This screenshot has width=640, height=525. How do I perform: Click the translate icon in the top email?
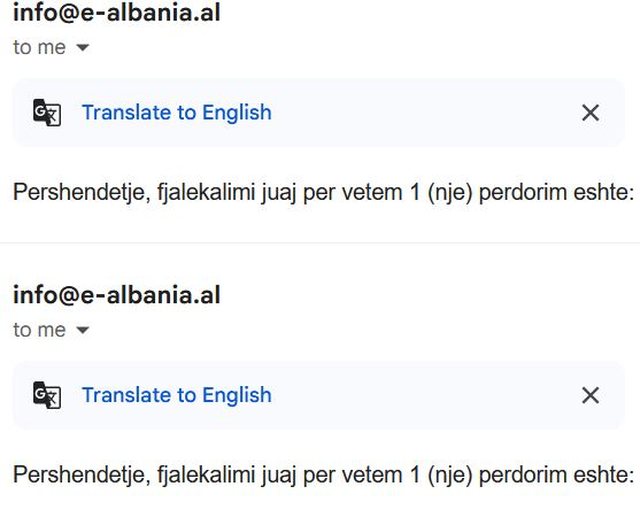click(46, 112)
